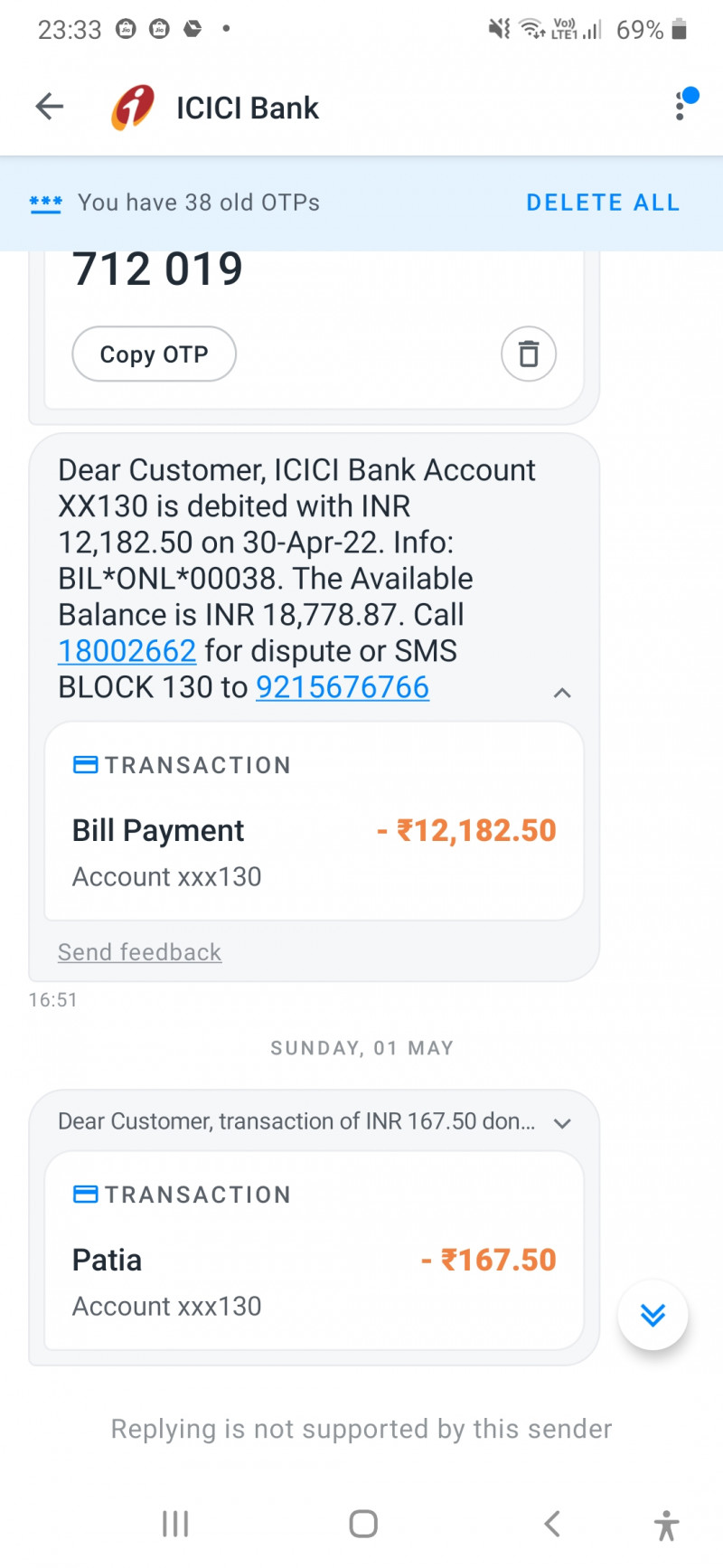Tap the back arrow in header
Image resolution: width=723 pixels, height=1568 pixels.
point(50,107)
